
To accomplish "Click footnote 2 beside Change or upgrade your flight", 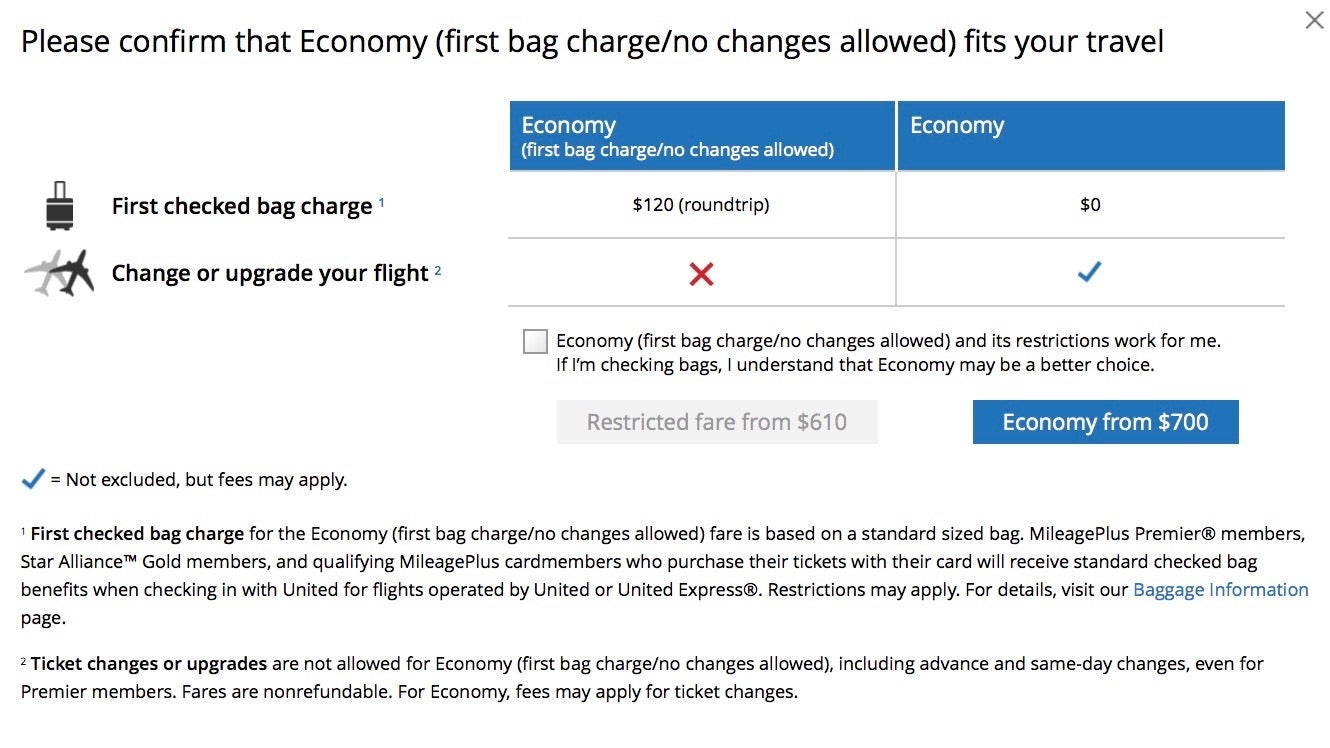I will tap(438, 269).
